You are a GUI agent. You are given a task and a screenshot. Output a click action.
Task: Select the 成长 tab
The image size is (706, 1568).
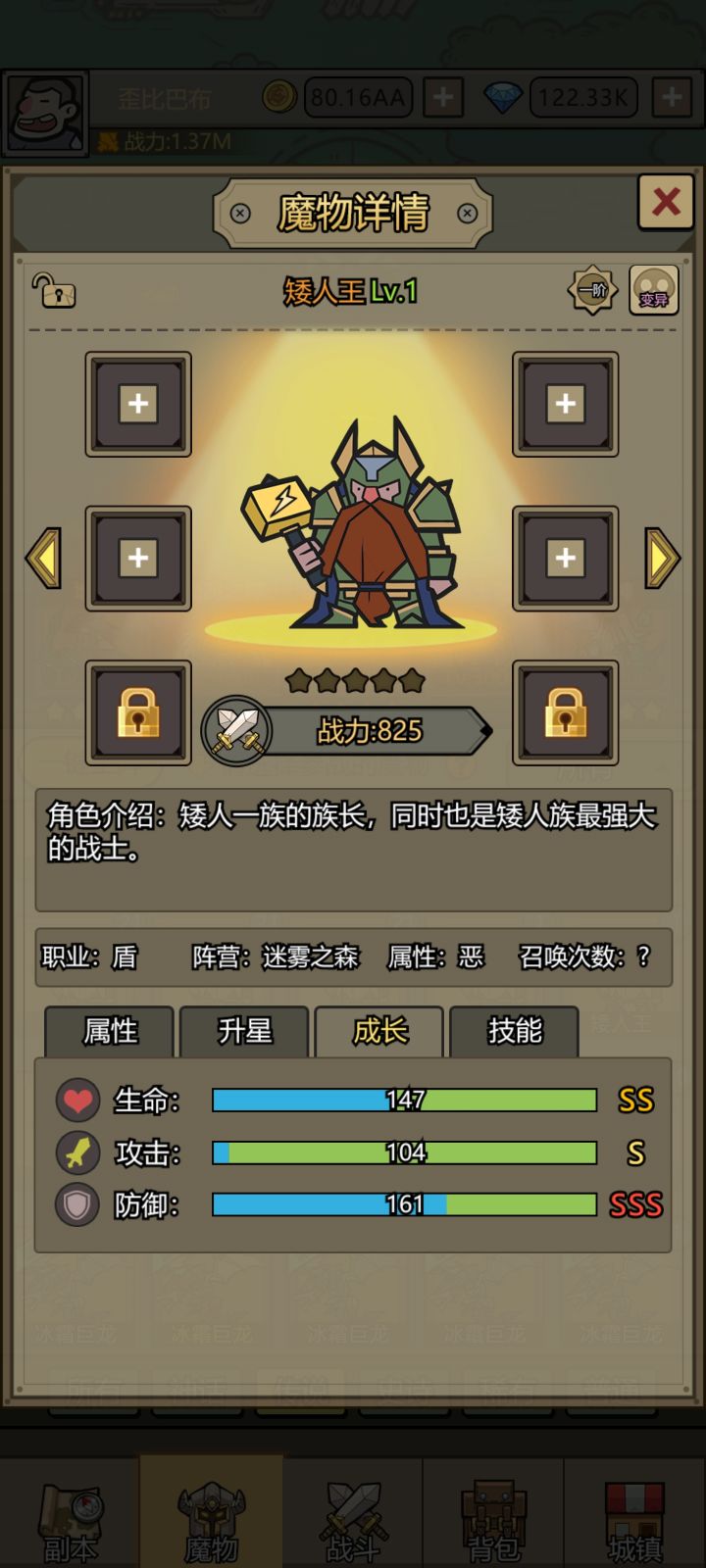pyautogui.click(x=379, y=1031)
